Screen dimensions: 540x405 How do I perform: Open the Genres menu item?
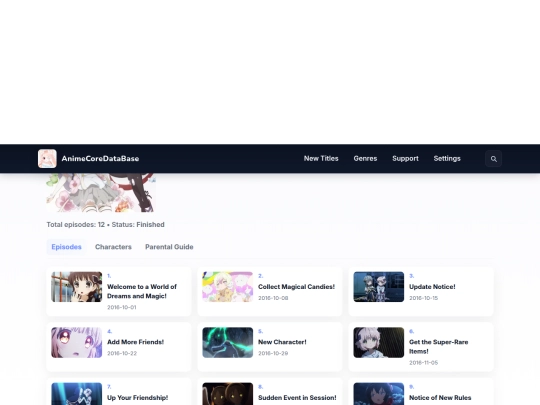coord(365,158)
